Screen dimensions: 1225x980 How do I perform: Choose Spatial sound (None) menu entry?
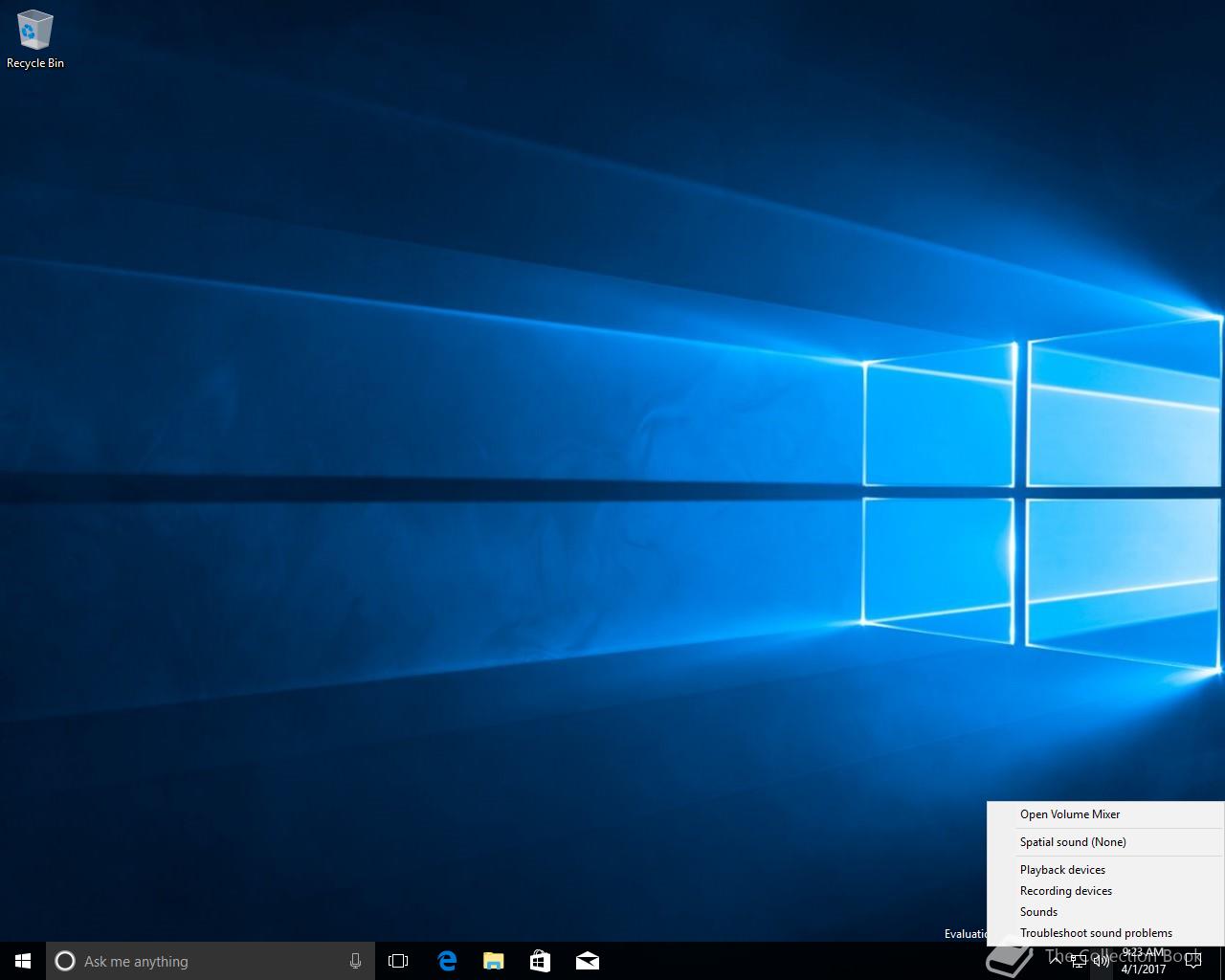point(1105,842)
